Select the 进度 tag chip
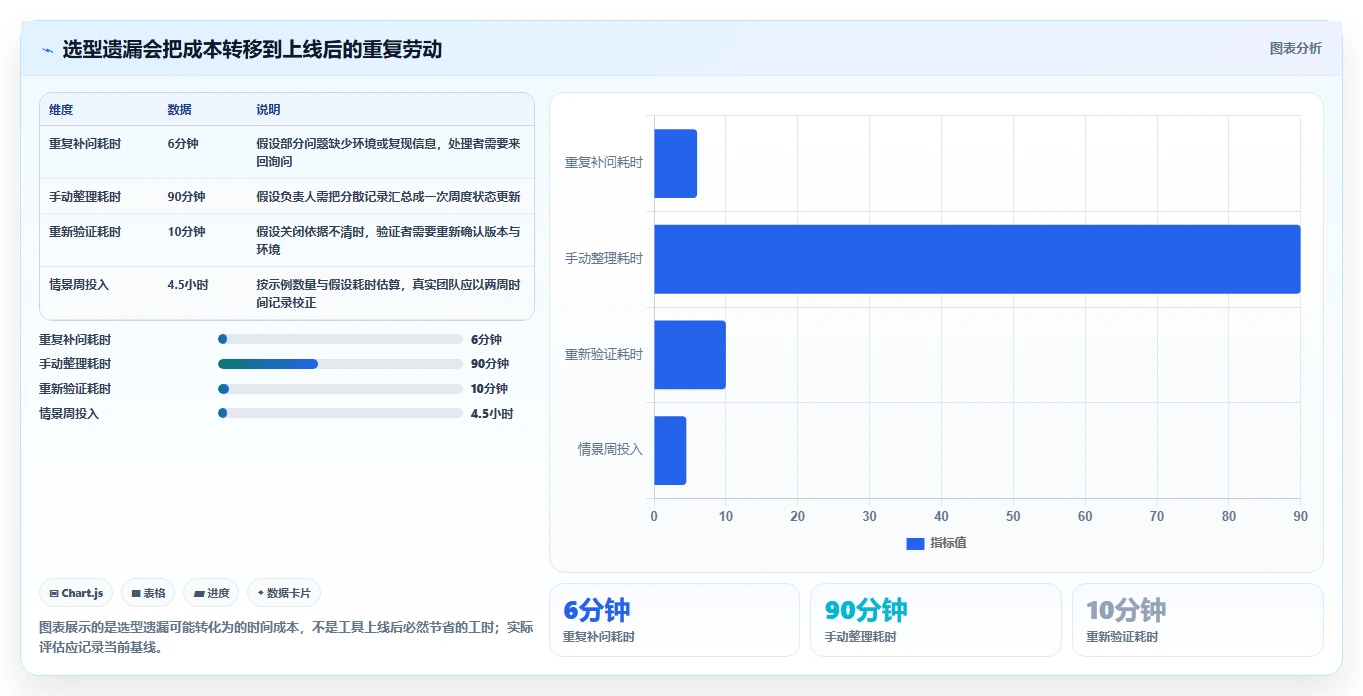Image resolution: width=1363 pixels, height=696 pixels. [x=211, y=593]
